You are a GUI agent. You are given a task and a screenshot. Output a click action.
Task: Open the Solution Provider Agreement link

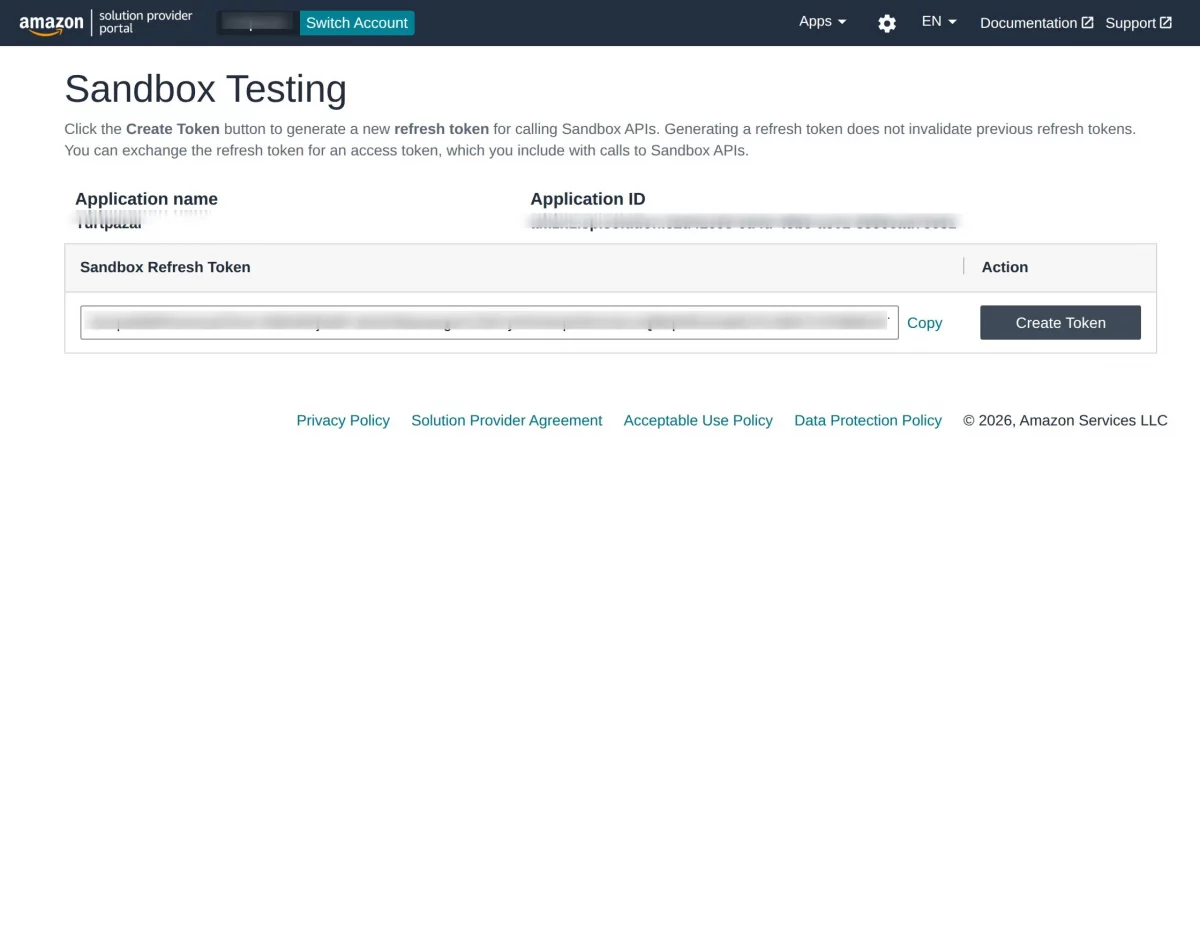(506, 420)
